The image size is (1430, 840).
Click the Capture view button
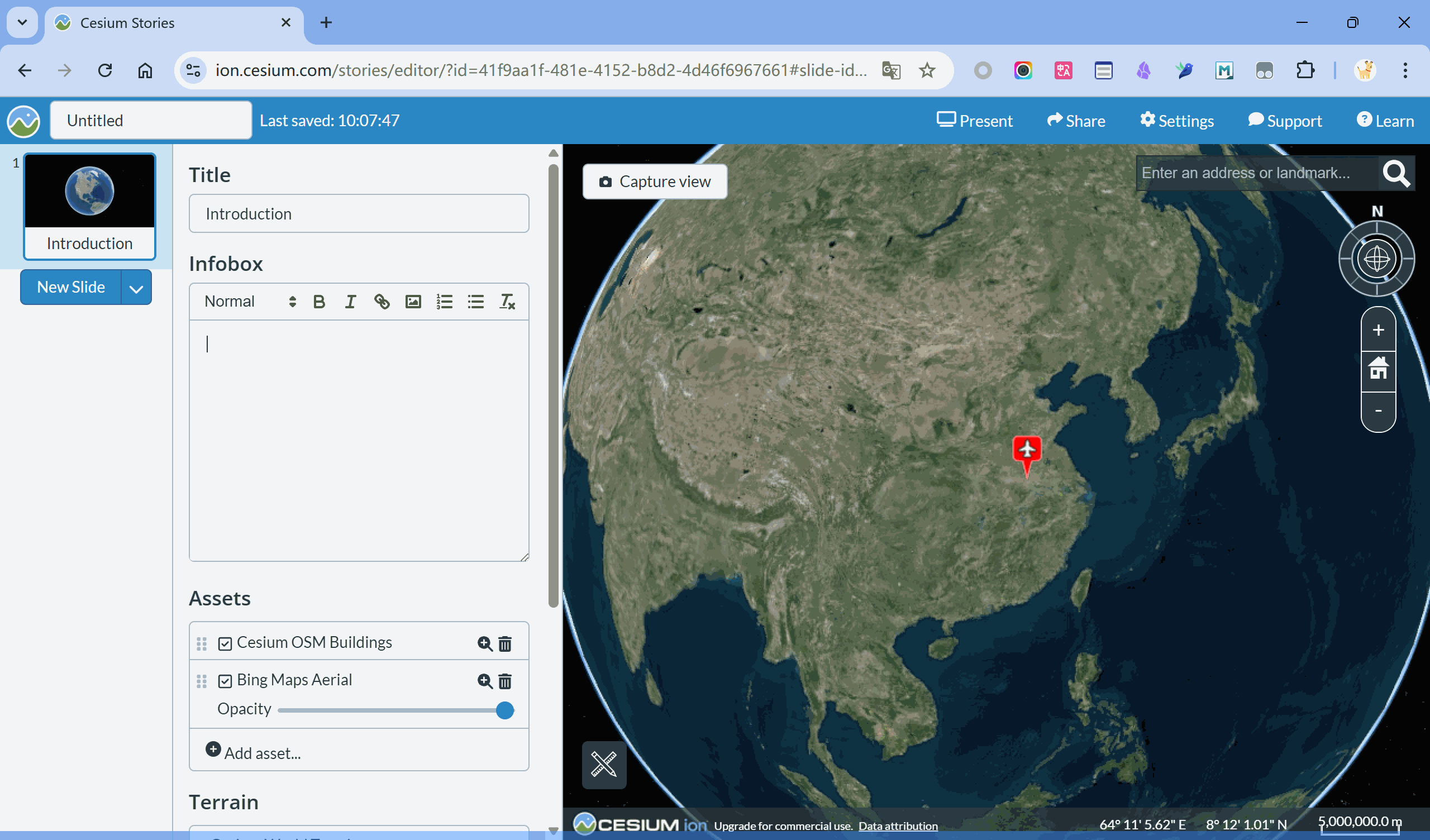(654, 182)
